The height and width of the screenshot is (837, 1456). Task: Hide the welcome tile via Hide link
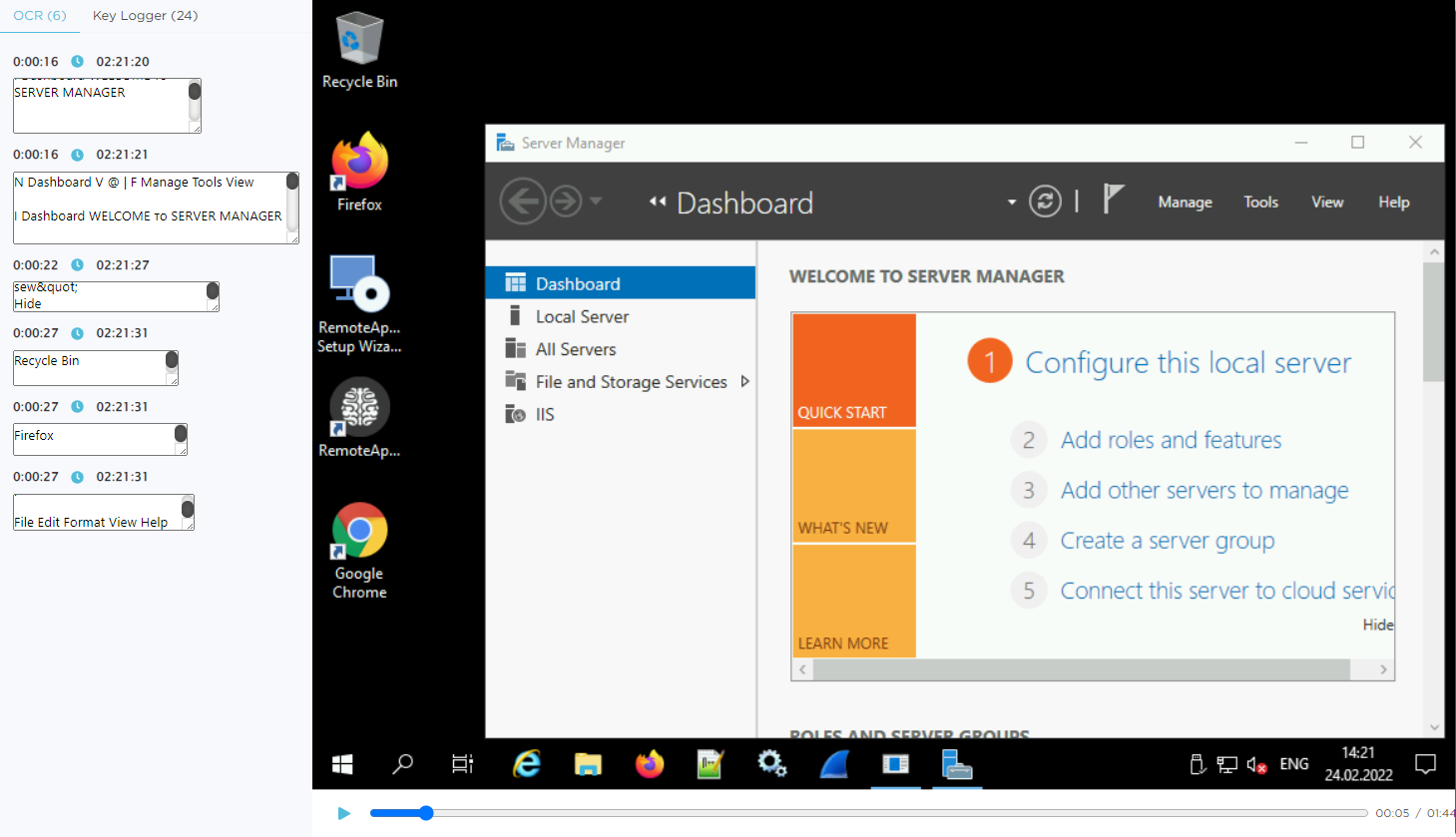click(1378, 625)
